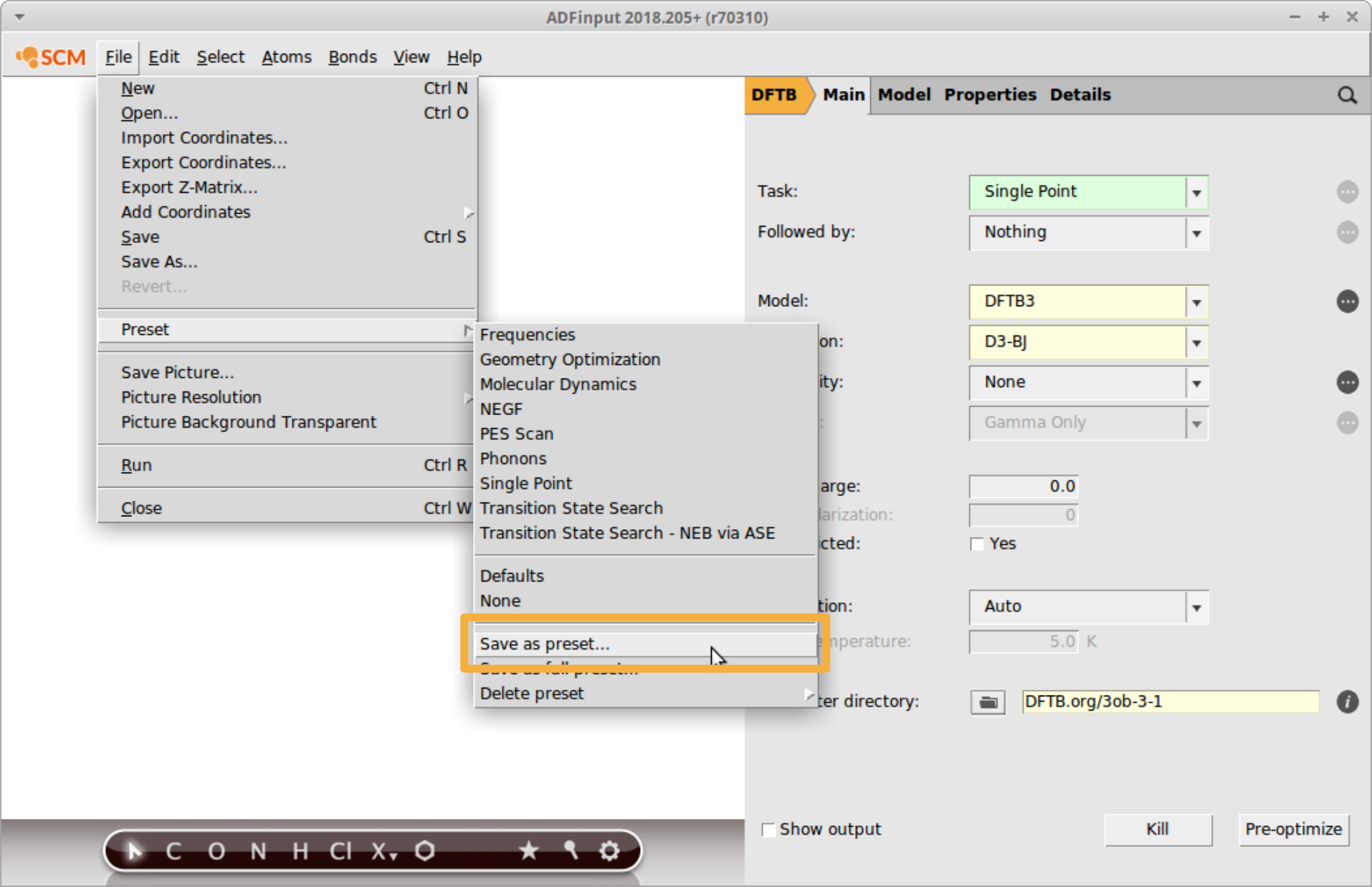Screen dimensions: 1372x887
Task: Open details button next to None dropdown
Action: [x=1347, y=382]
